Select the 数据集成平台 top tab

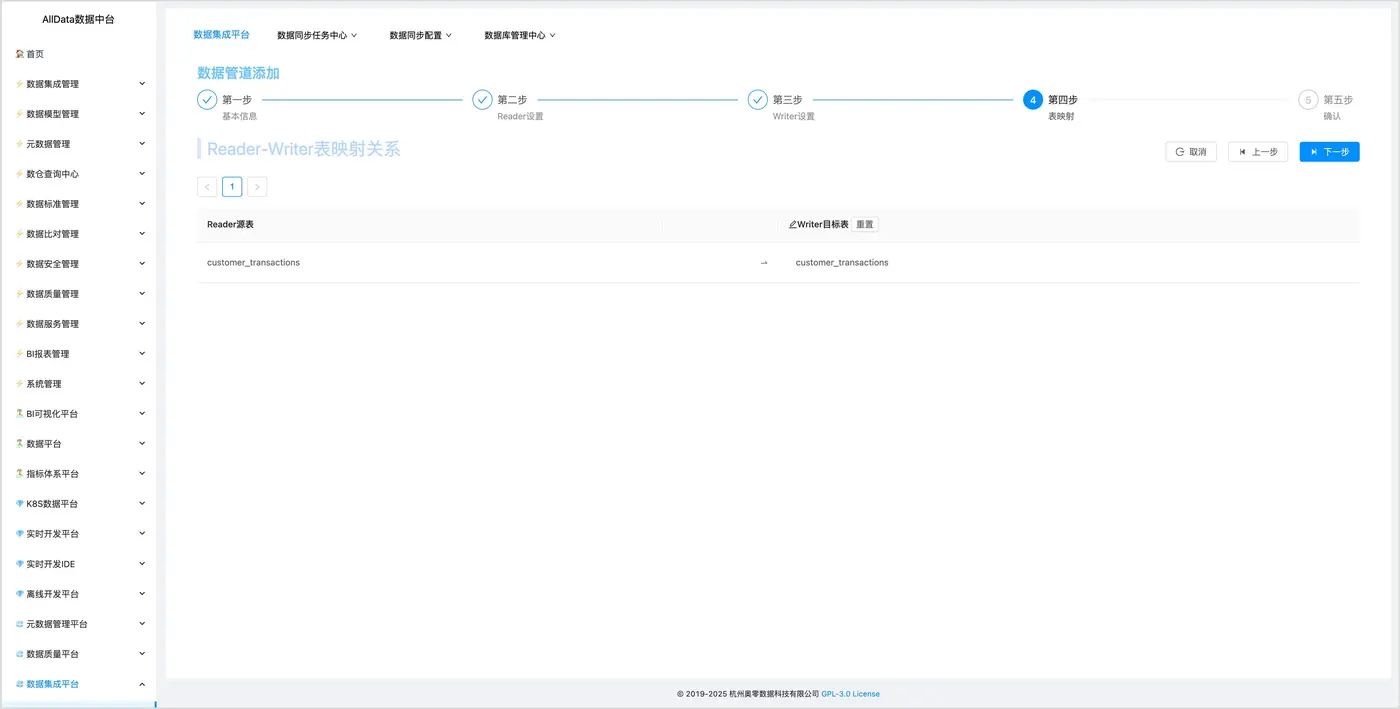[x=221, y=34]
